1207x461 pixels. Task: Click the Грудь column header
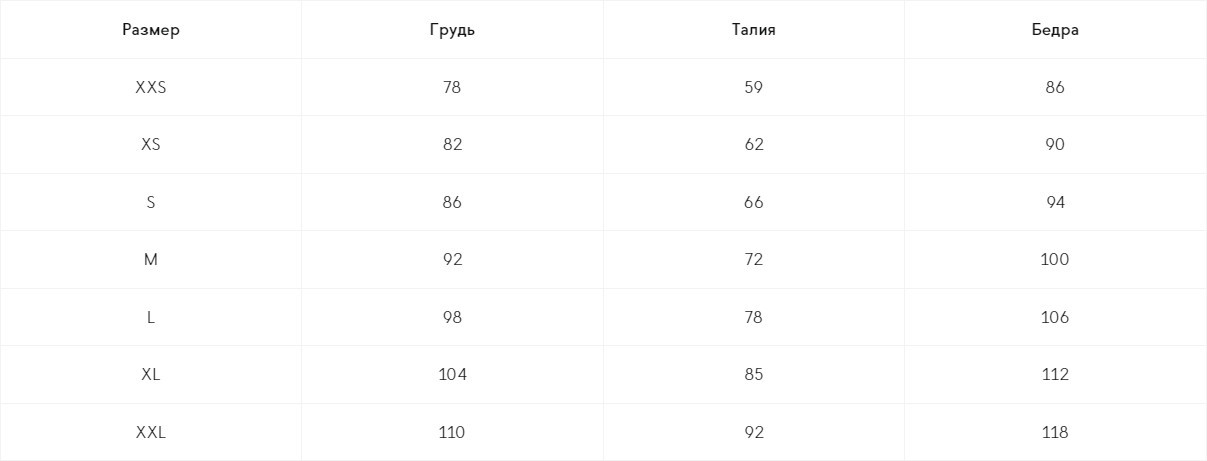pyautogui.click(x=452, y=30)
